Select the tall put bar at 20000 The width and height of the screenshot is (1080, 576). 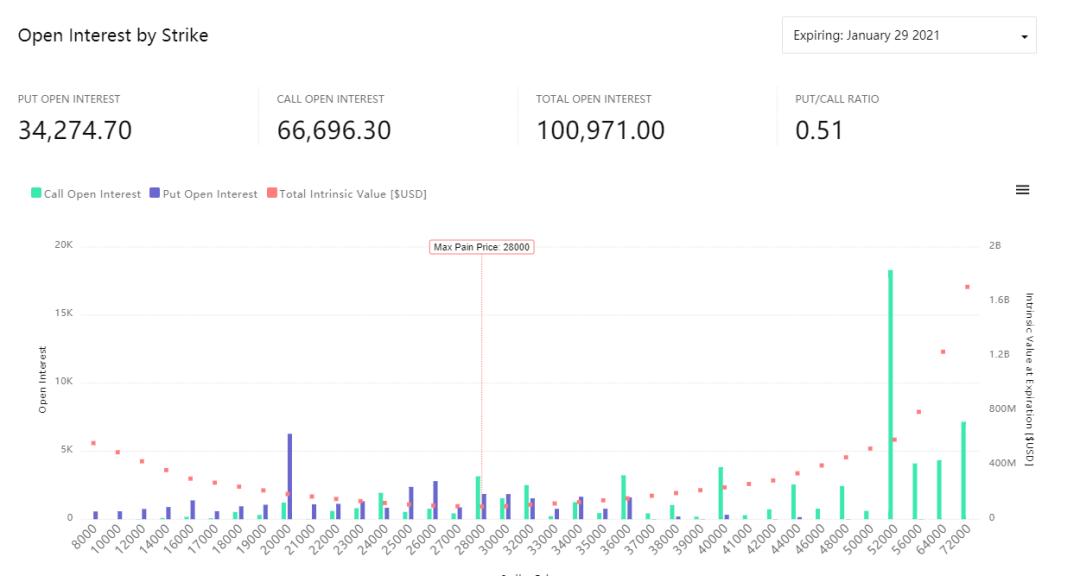click(290, 476)
